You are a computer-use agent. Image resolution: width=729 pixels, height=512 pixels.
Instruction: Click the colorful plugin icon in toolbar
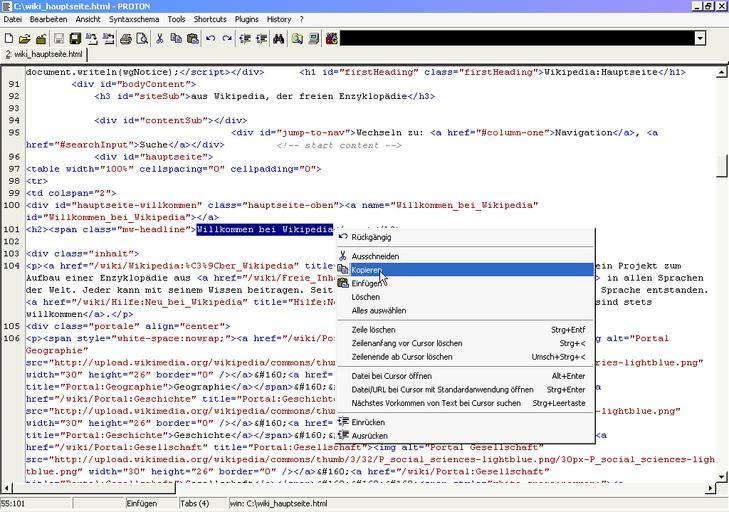click(331, 39)
